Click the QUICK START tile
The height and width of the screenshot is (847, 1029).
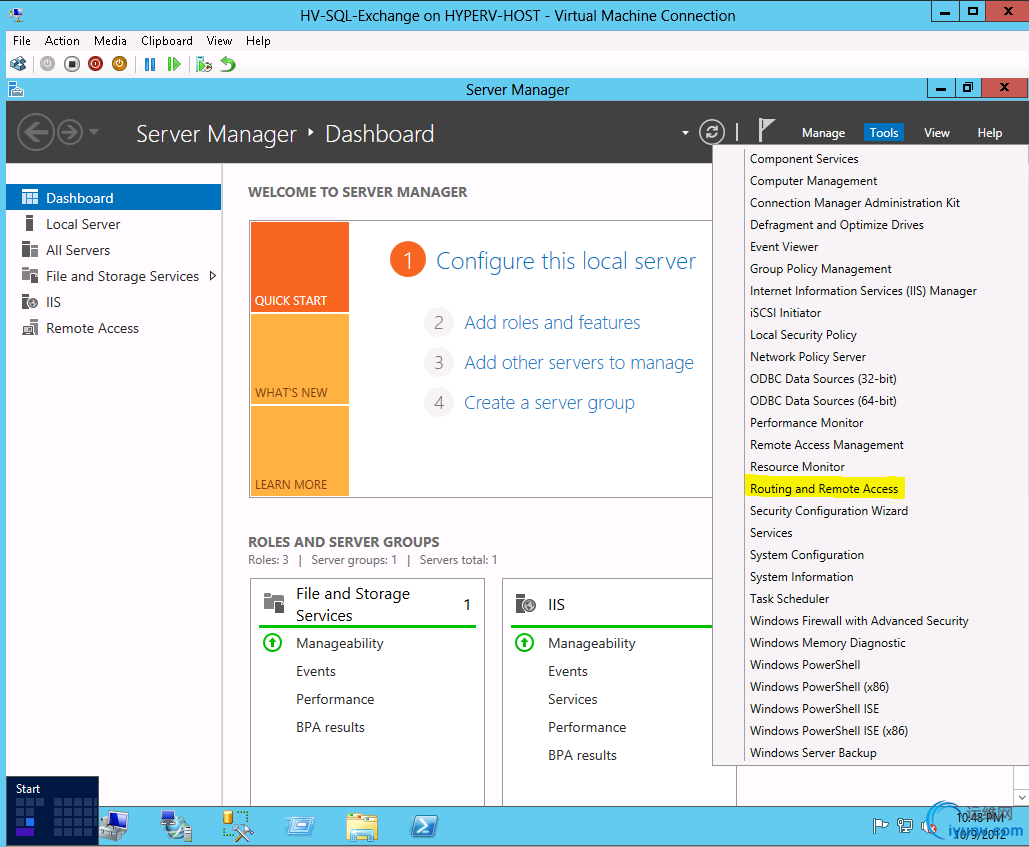tap(299, 266)
